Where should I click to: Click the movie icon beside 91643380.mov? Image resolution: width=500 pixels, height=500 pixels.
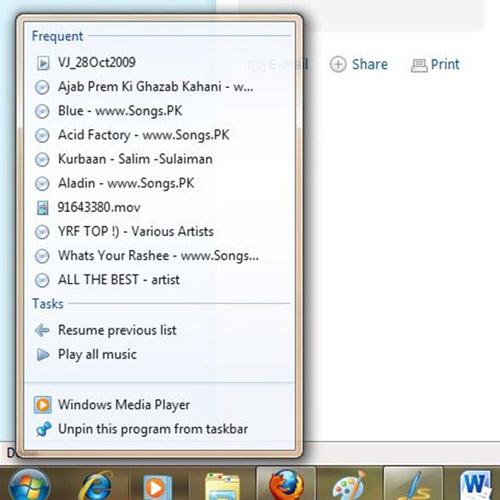(42, 208)
